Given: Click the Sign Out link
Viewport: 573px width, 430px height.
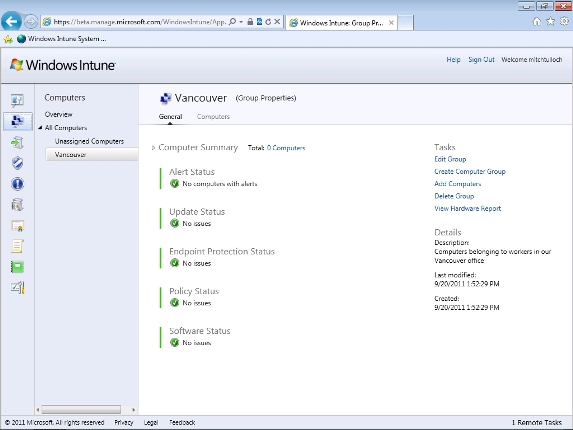Looking at the screenshot, I should point(481,60).
